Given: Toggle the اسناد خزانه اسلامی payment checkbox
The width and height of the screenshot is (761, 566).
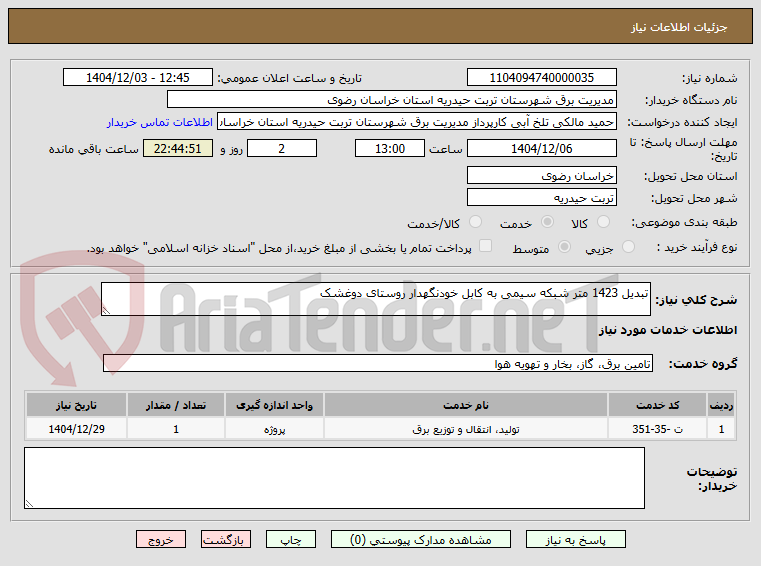Looking at the screenshot, I should tap(485, 246).
